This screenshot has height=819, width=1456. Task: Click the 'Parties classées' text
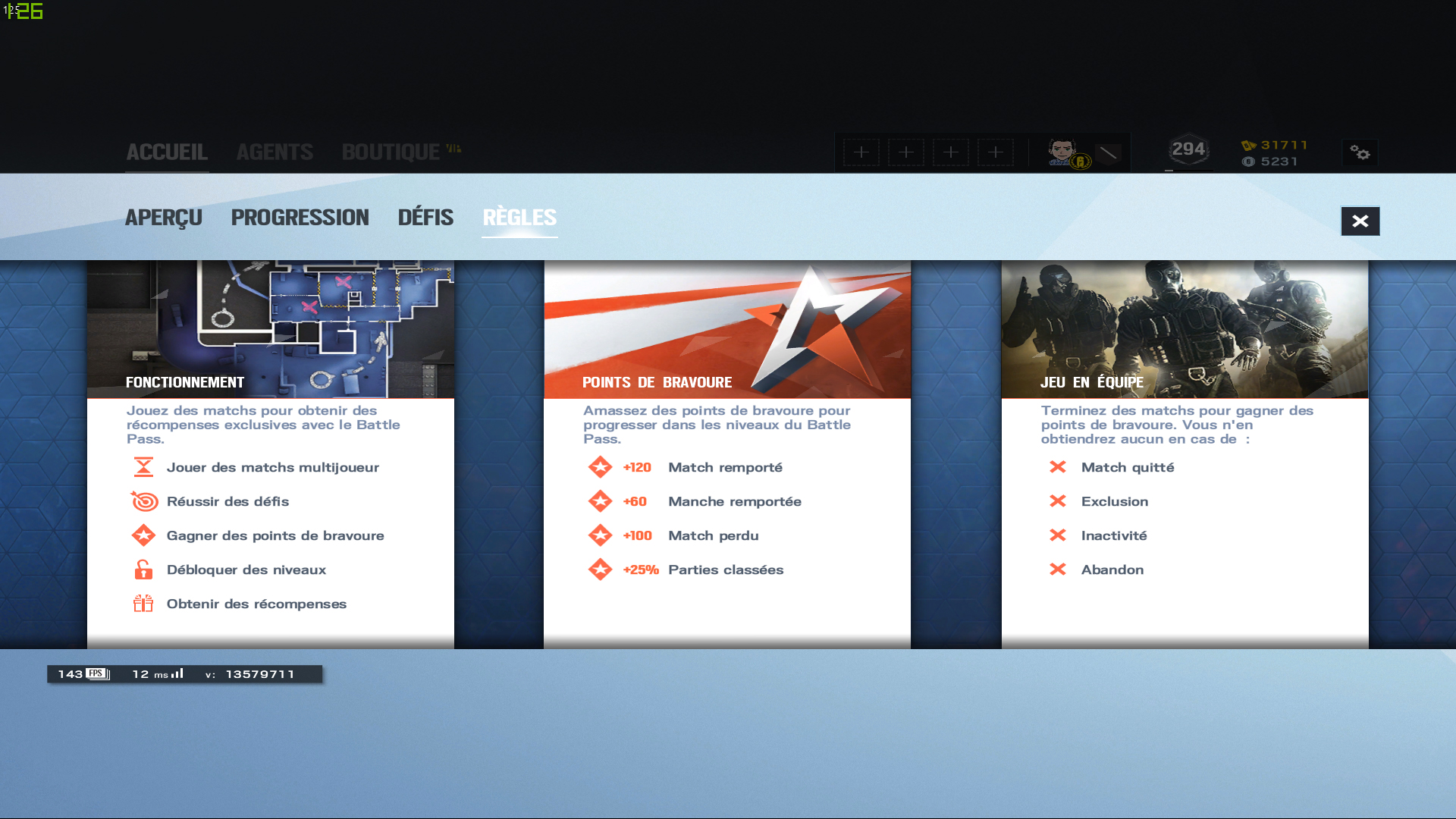pos(726,570)
